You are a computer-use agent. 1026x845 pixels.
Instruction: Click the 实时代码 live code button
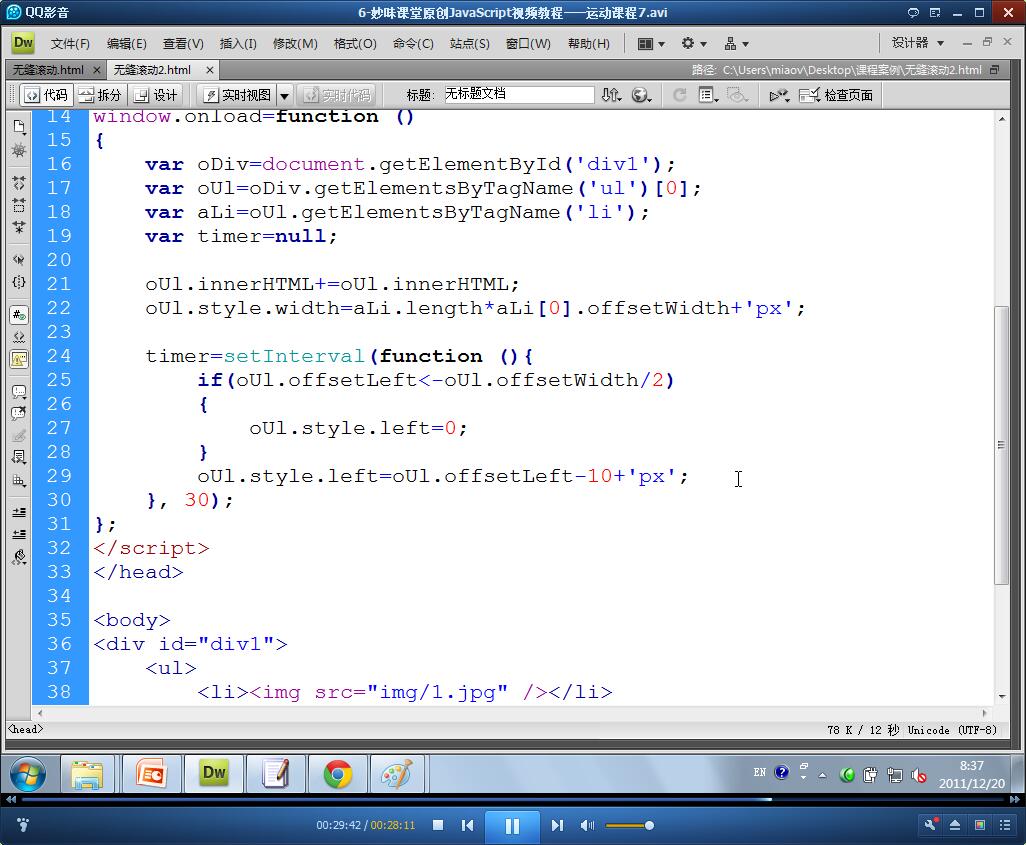pyautogui.click(x=338, y=96)
